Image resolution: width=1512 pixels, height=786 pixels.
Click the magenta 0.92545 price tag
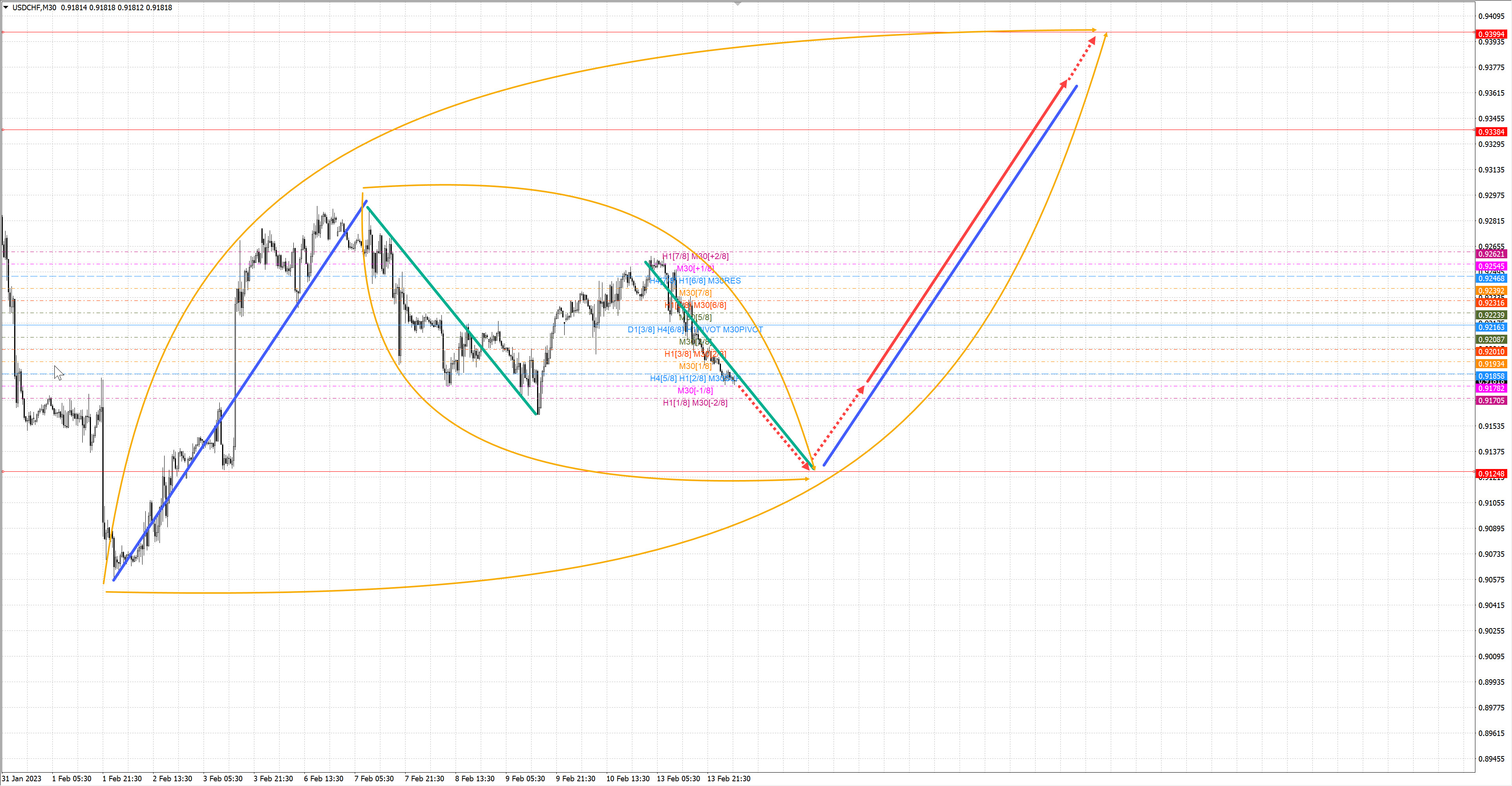[x=1491, y=267]
